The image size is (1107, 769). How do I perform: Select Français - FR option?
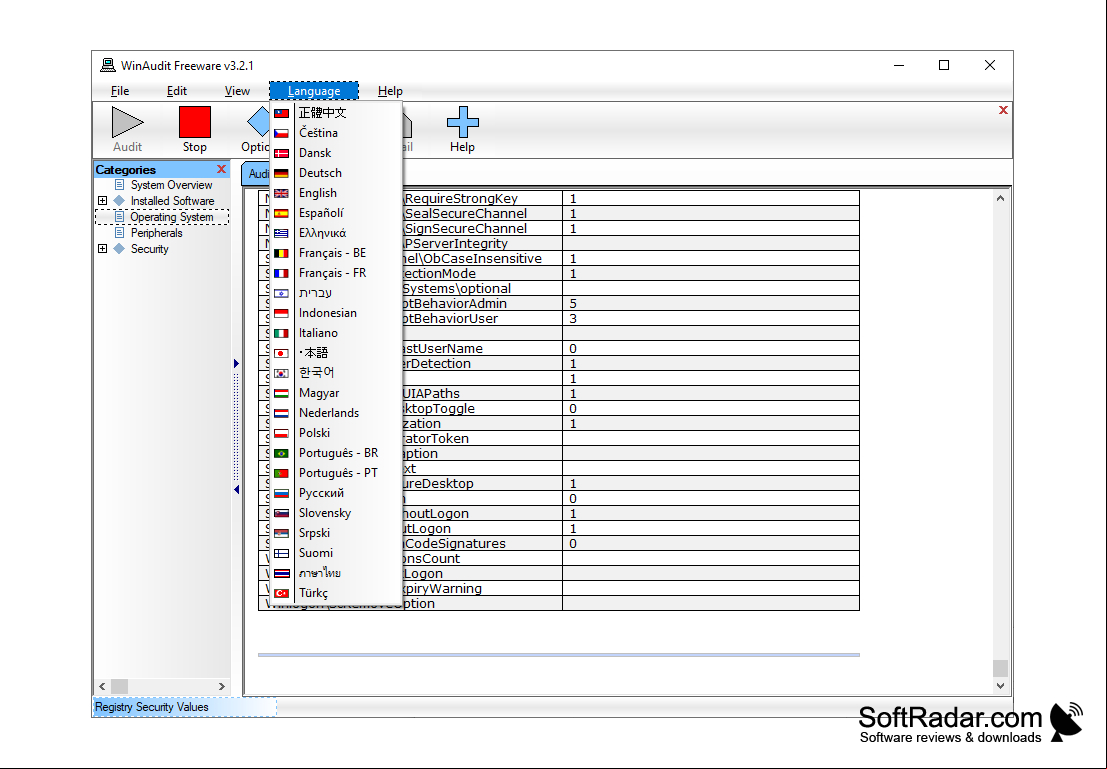tap(336, 273)
